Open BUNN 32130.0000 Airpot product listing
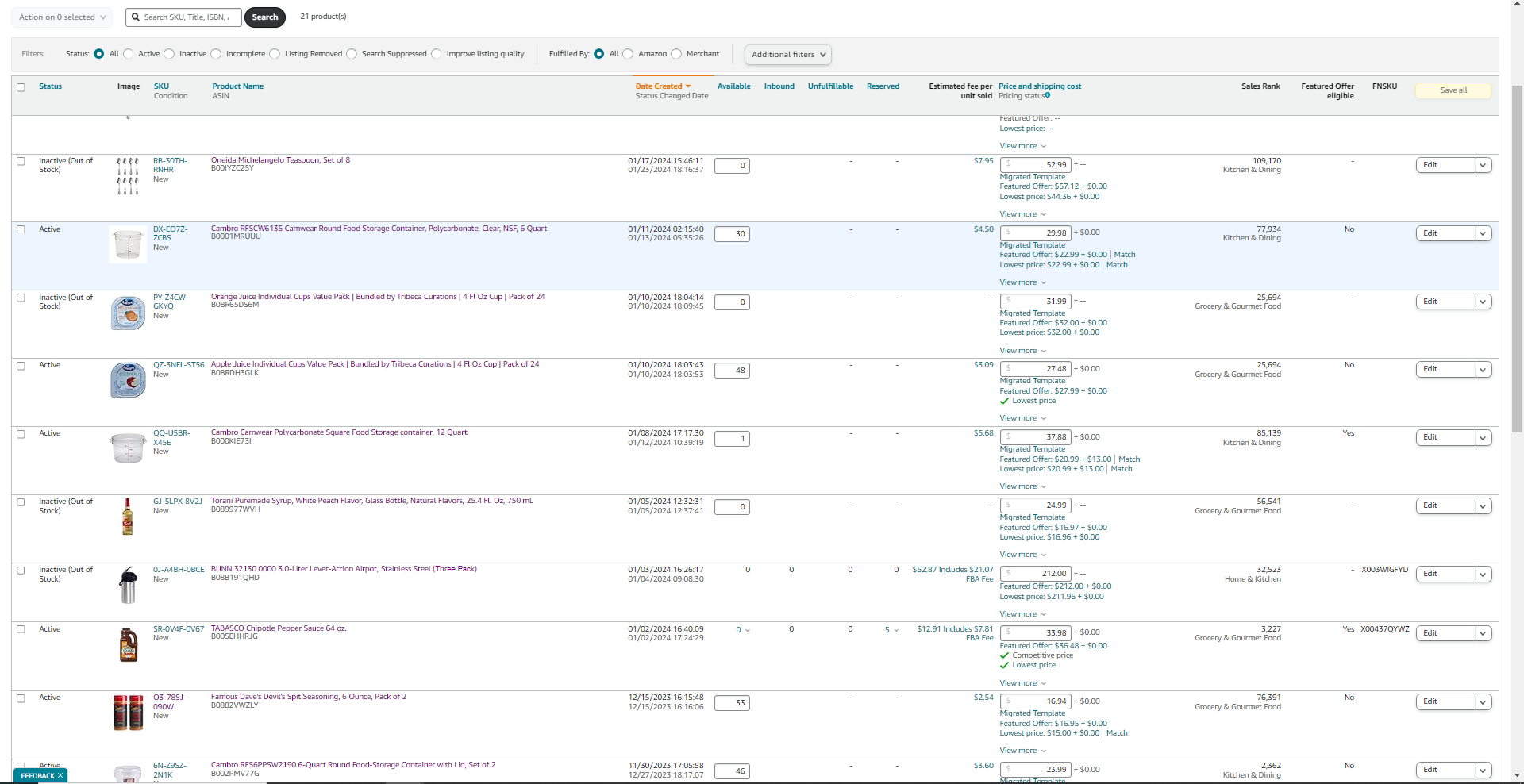The width and height of the screenshot is (1524, 784). pos(344,569)
